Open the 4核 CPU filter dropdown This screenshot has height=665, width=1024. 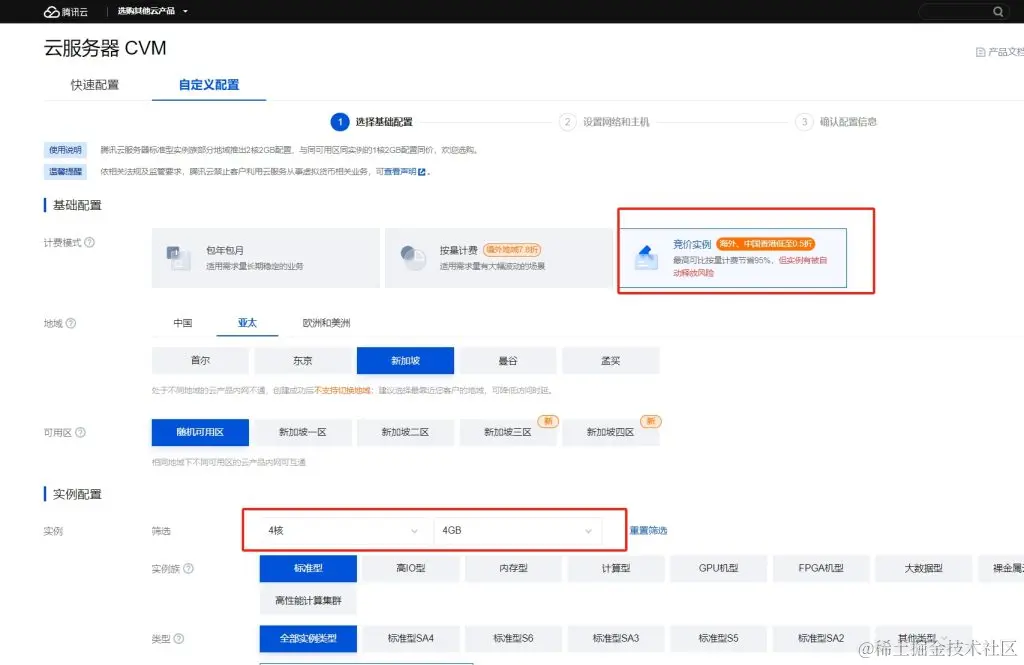pyautogui.click(x=342, y=530)
